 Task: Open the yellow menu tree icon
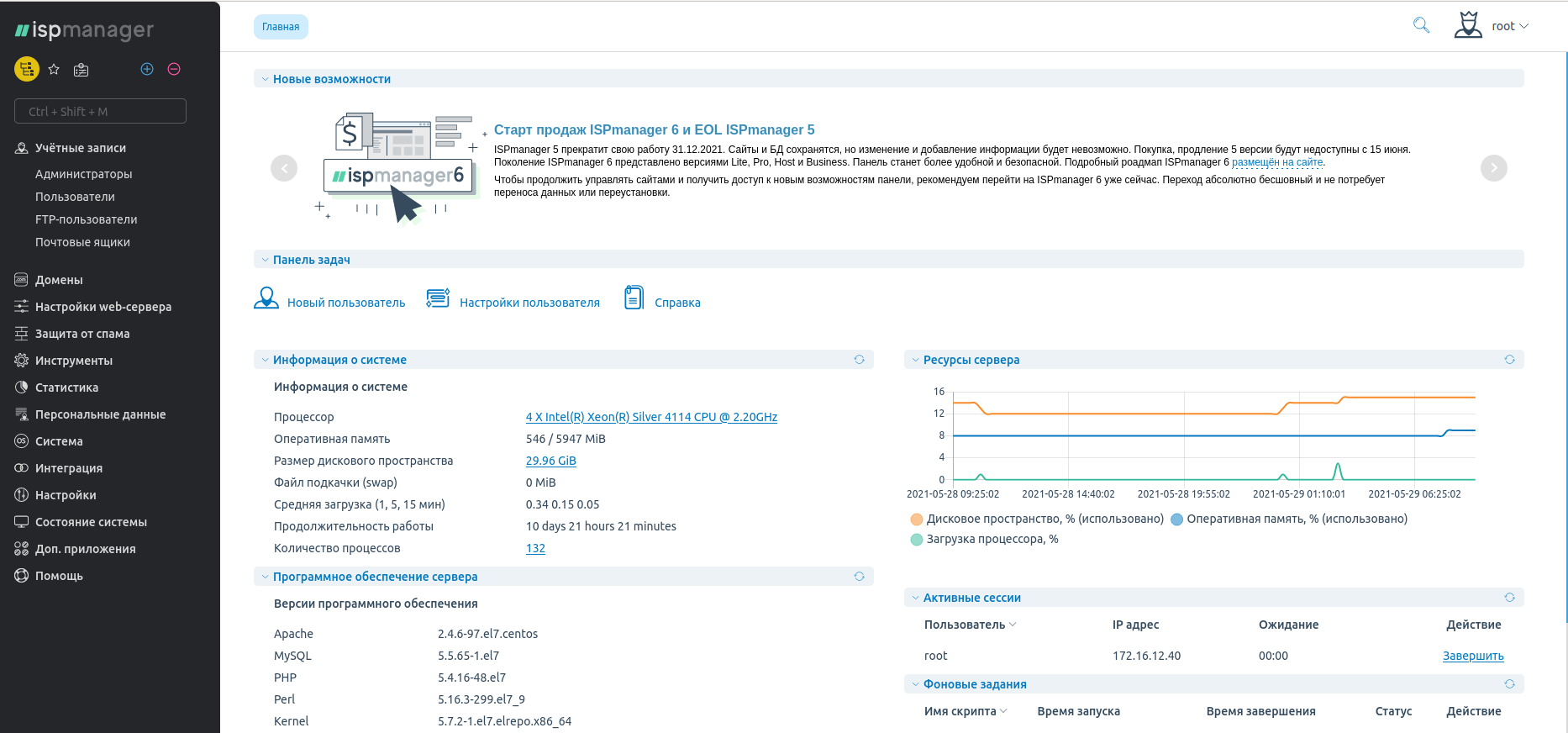click(x=27, y=69)
